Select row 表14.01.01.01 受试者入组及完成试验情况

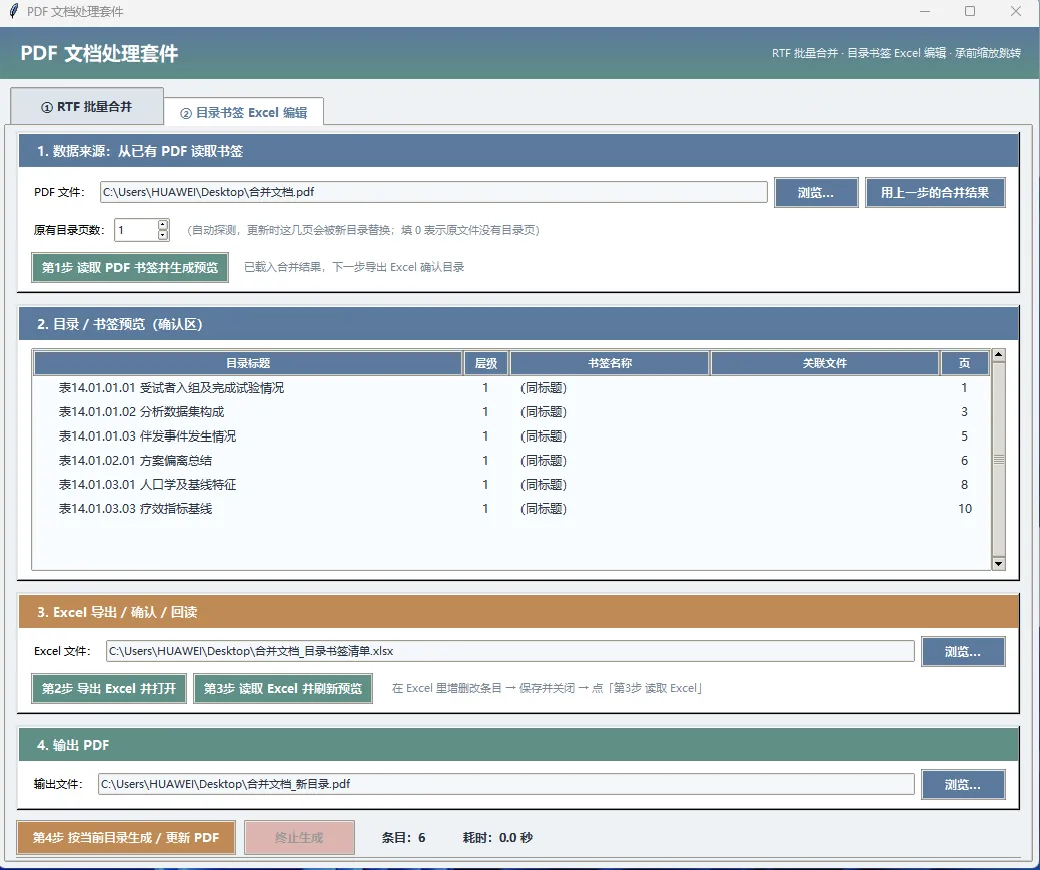[x=511, y=388]
